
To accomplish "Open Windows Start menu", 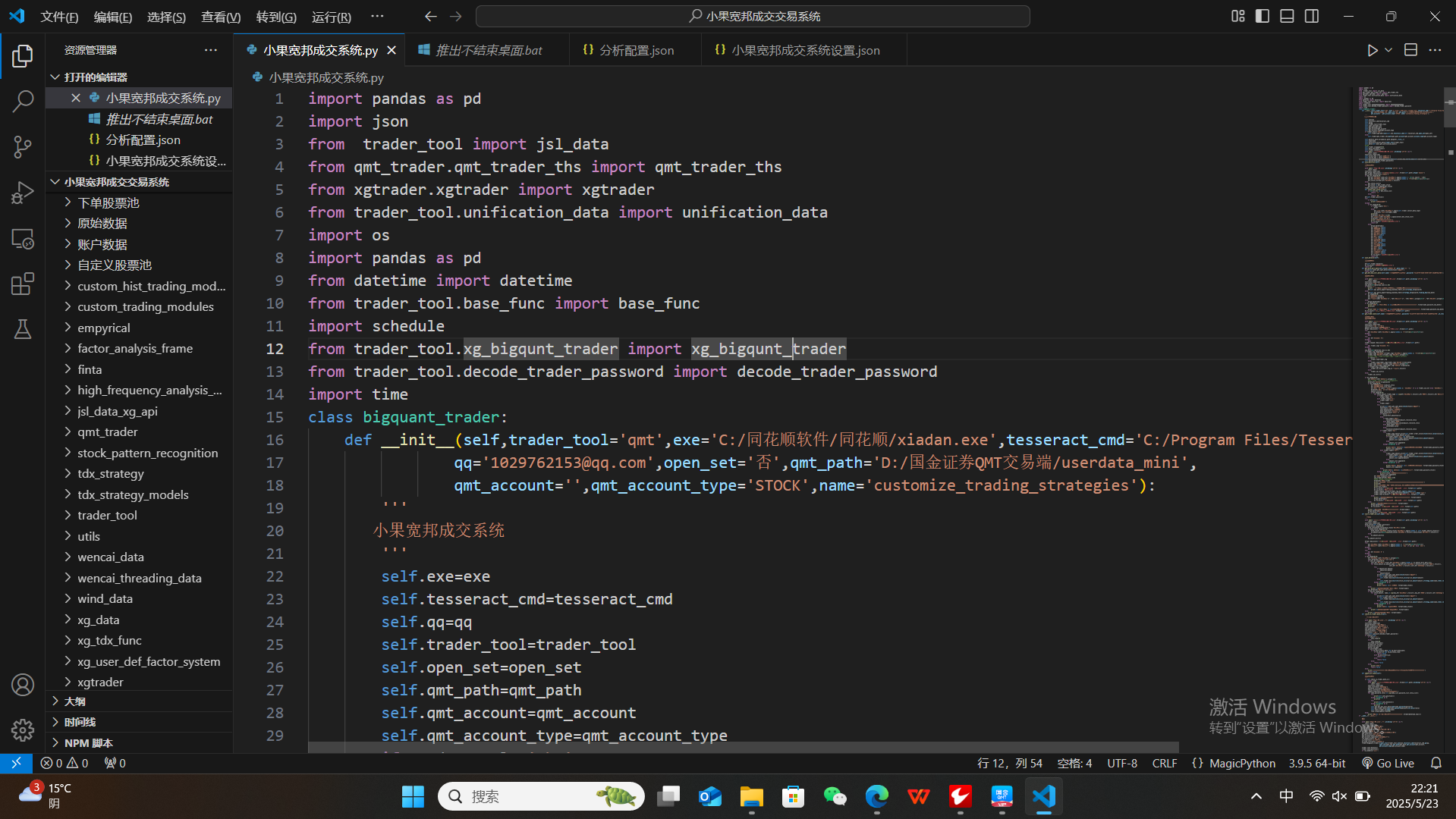I will tap(413, 796).
